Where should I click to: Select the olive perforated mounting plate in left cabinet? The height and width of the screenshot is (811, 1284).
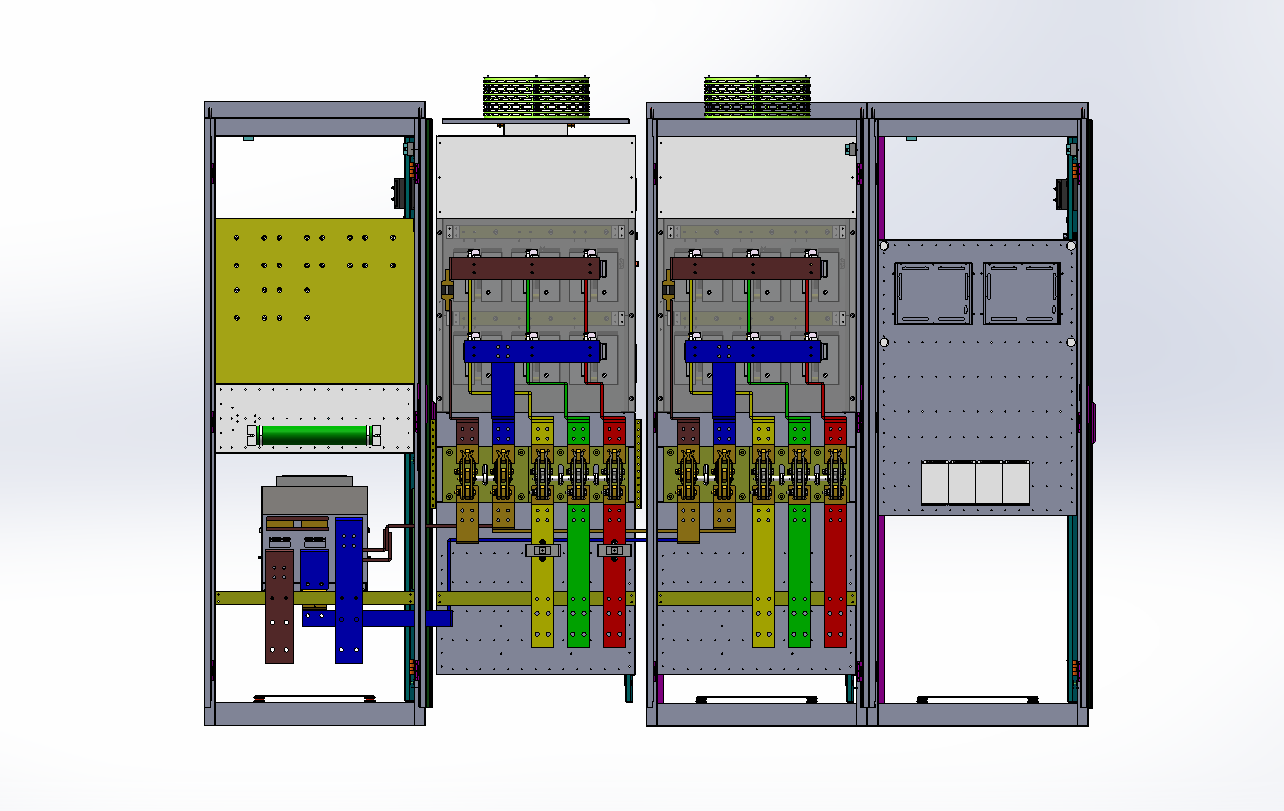pos(315,301)
